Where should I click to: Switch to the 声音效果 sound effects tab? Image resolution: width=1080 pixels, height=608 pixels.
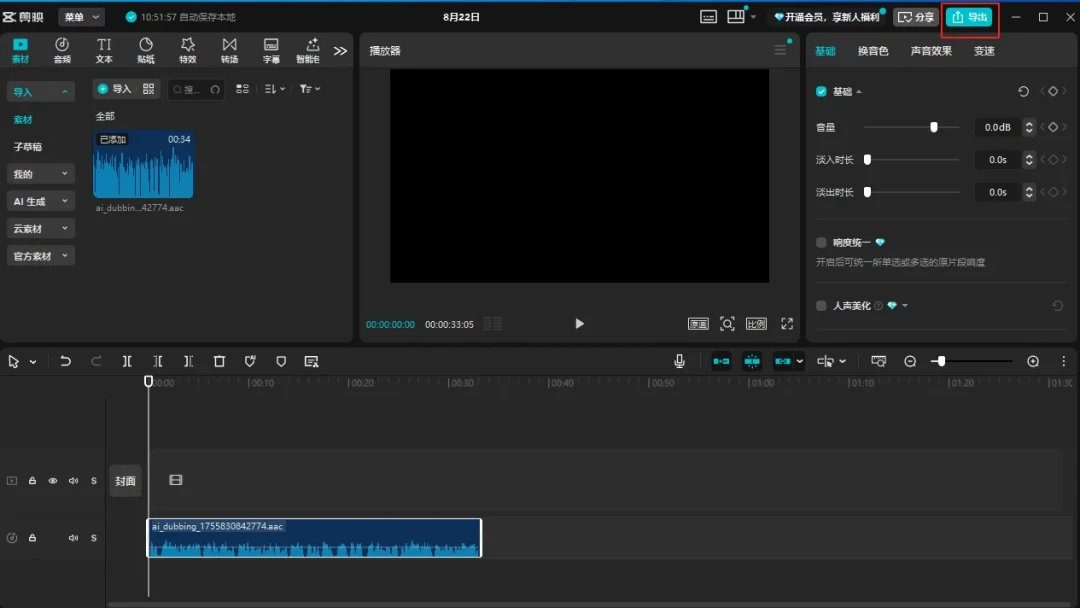931,51
